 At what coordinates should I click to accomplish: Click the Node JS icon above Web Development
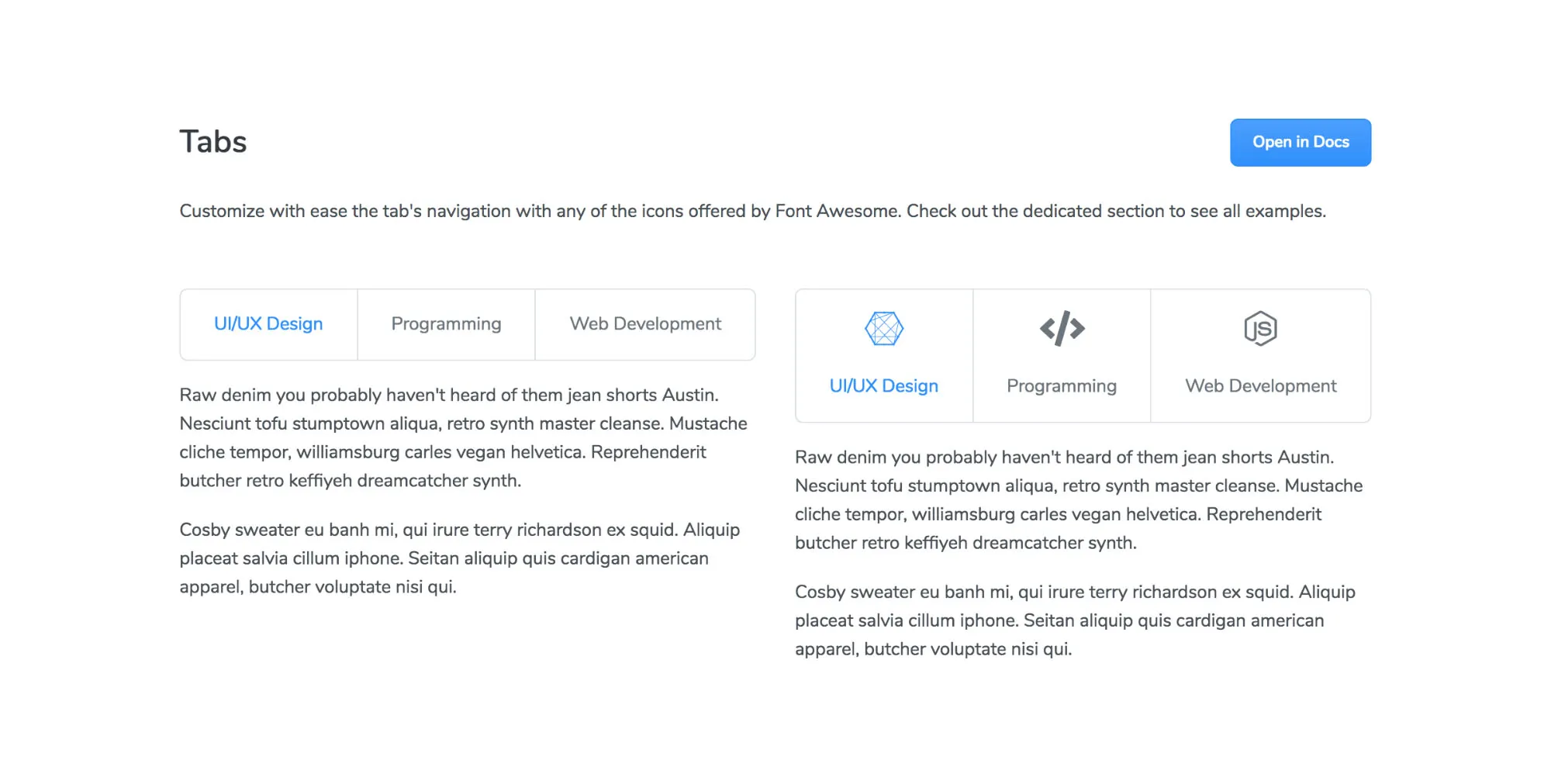1260,328
